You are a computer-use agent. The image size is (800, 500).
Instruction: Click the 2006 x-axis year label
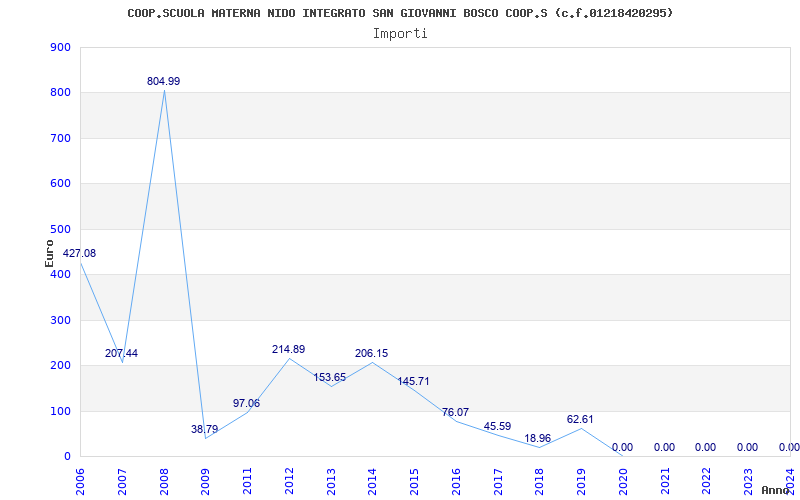[80, 481]
